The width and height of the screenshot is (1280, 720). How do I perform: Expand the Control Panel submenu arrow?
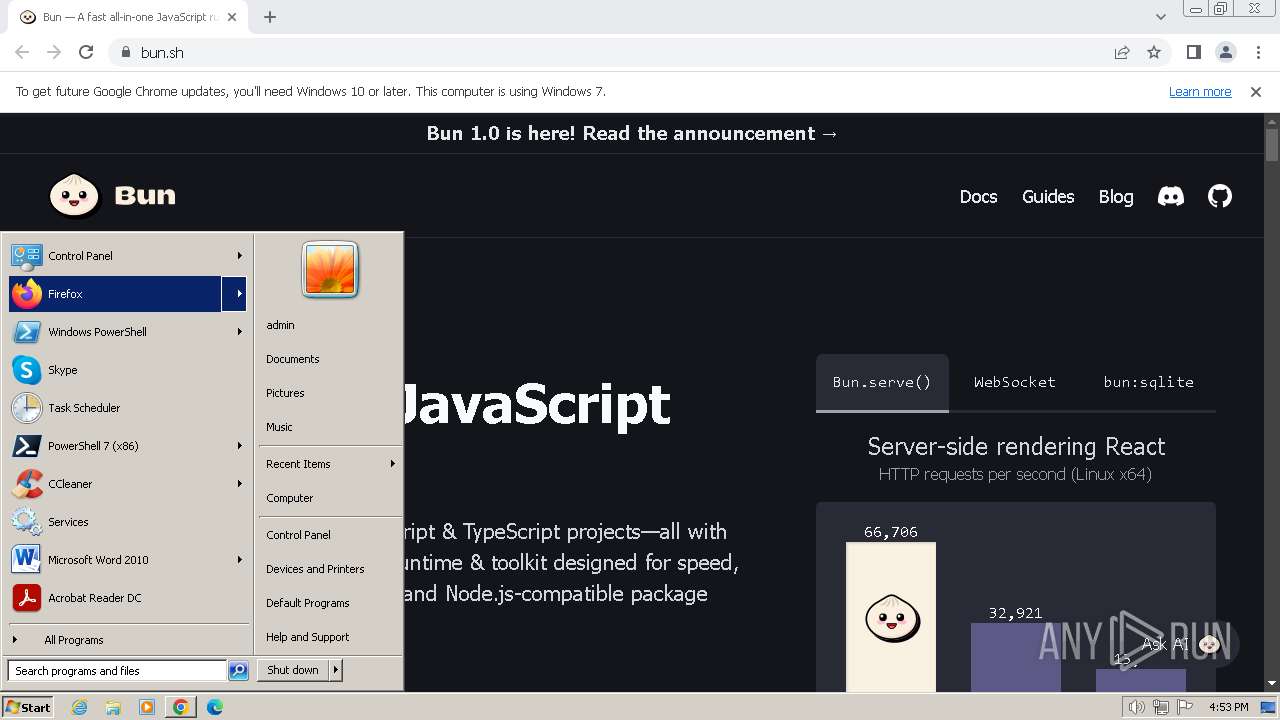click(x=239, y=256)
